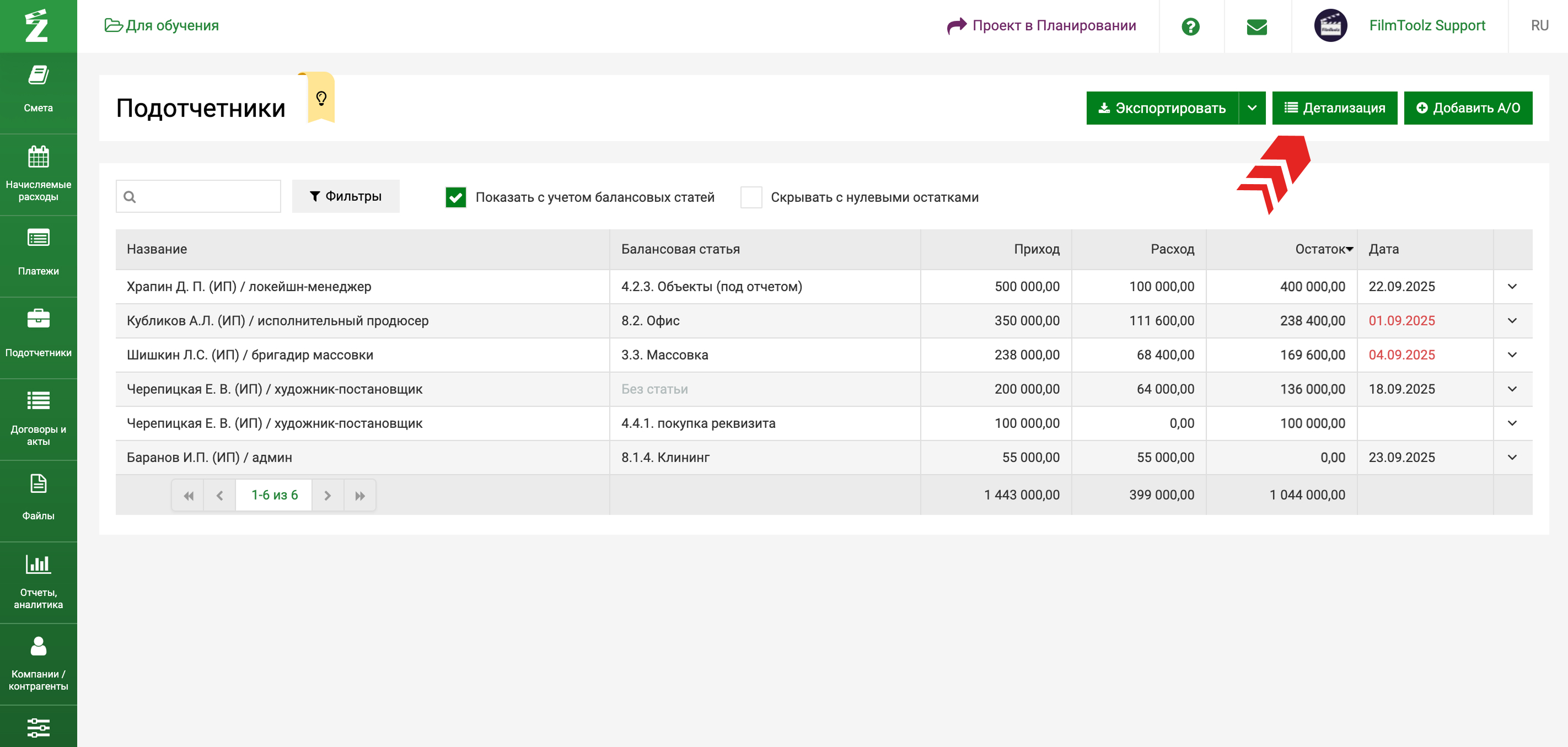Click Добавить А/О button
Image resolution: width=1568 pixels, height=747 pixels.
pos(1468,109)
